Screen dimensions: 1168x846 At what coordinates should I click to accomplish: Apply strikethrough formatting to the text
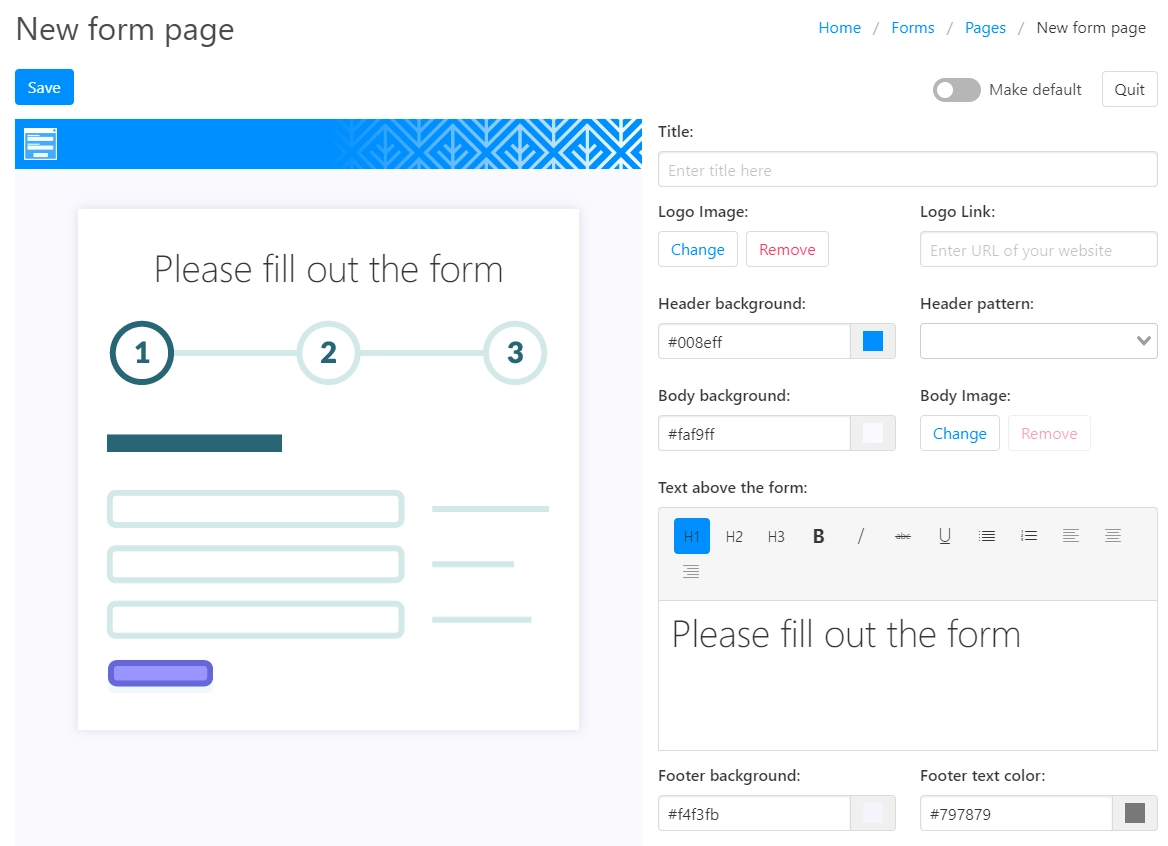pos(902,536)
